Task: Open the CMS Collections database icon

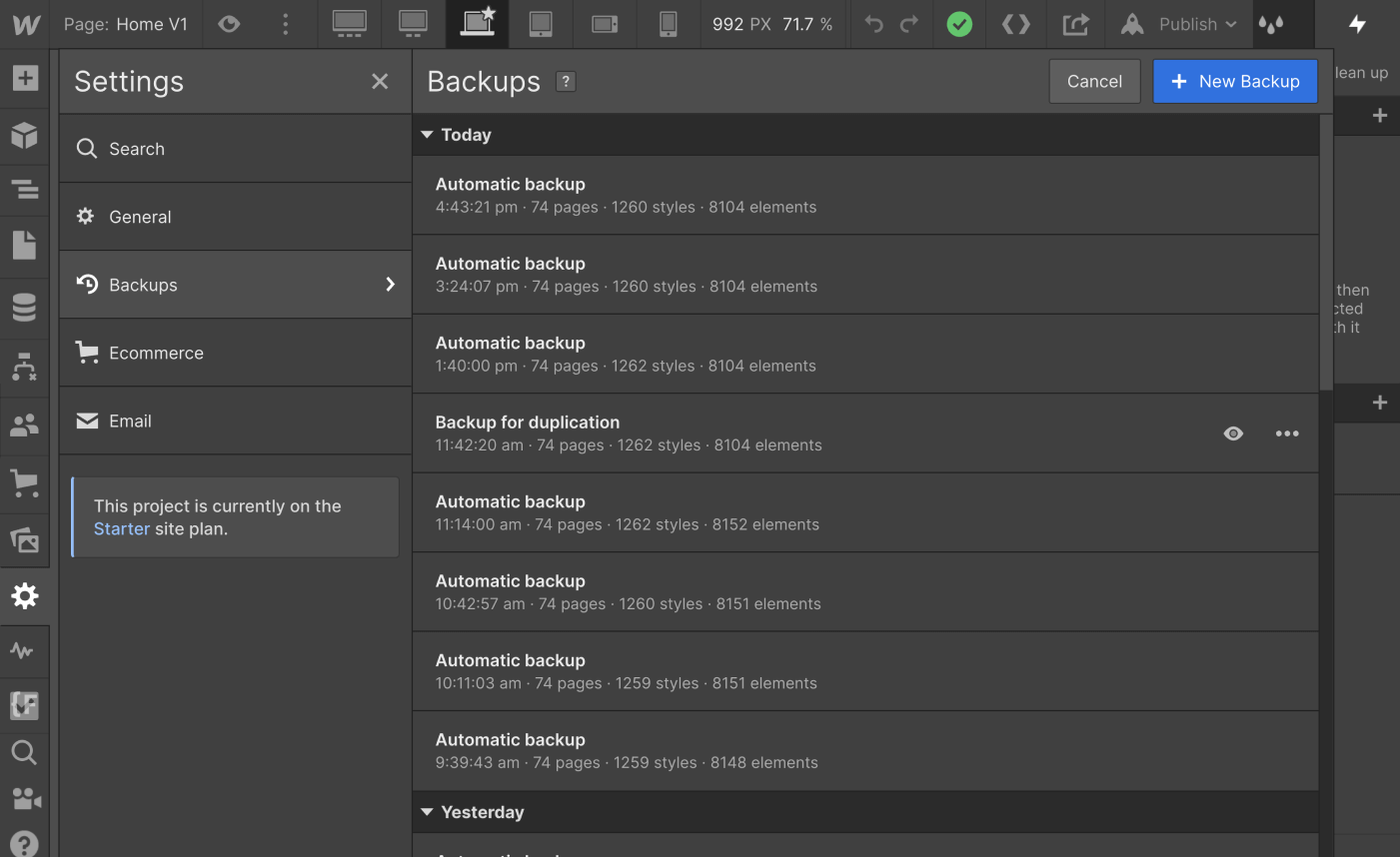Action: [x=24, y=308]
